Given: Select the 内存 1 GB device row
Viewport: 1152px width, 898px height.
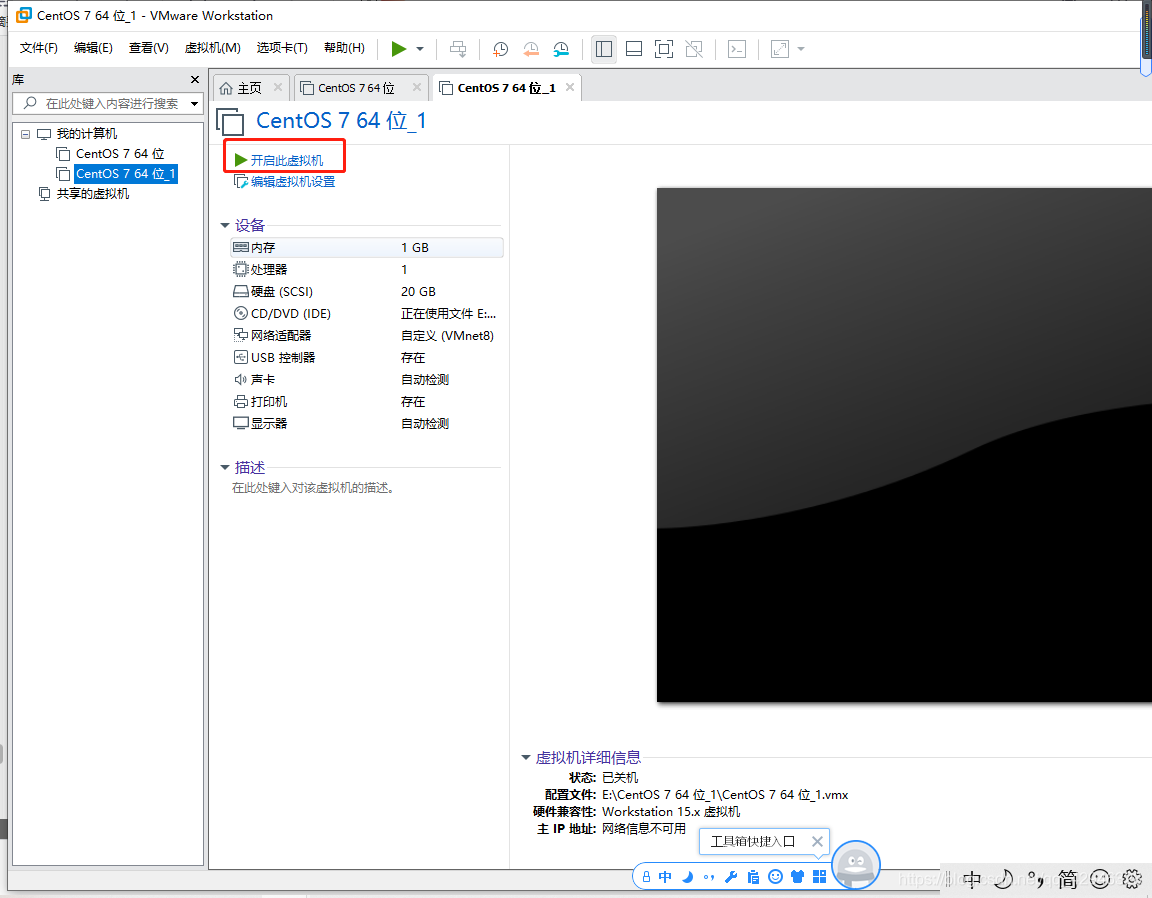Looking at the screenshot, I should pyautogui.click(x=367, y=248).
